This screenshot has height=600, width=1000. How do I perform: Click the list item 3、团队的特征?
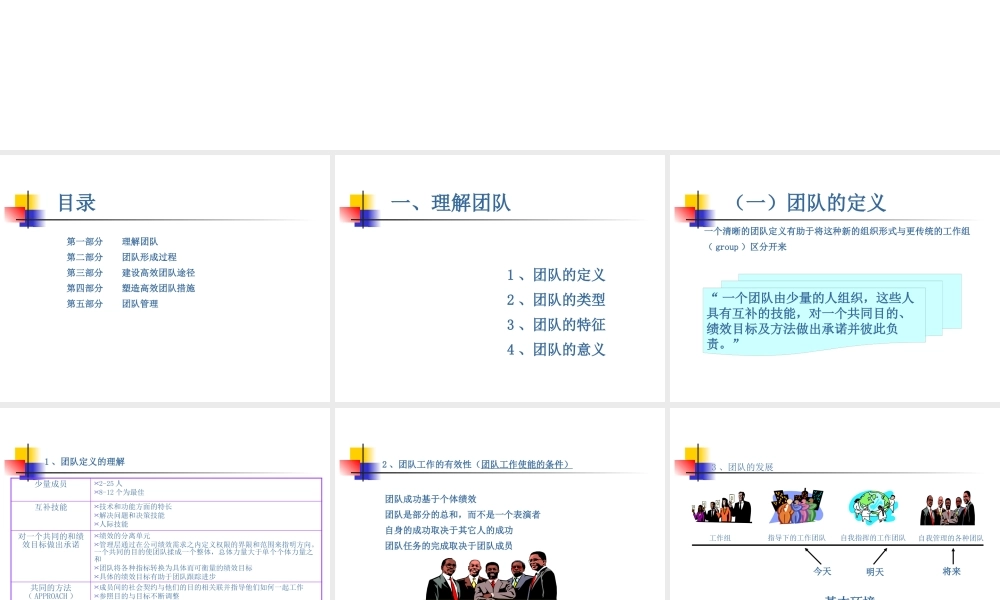(555, 325)
